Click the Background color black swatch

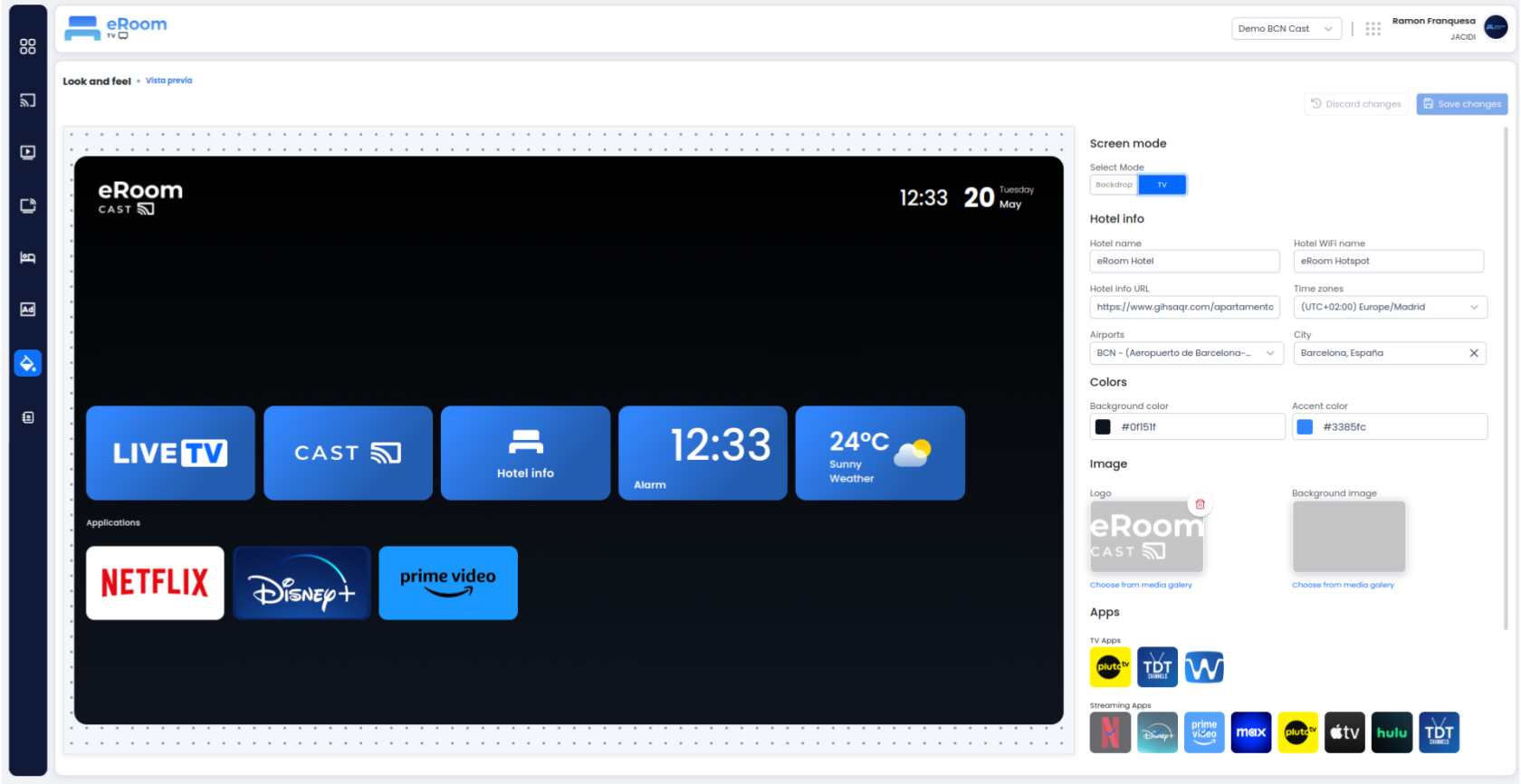1103,427
